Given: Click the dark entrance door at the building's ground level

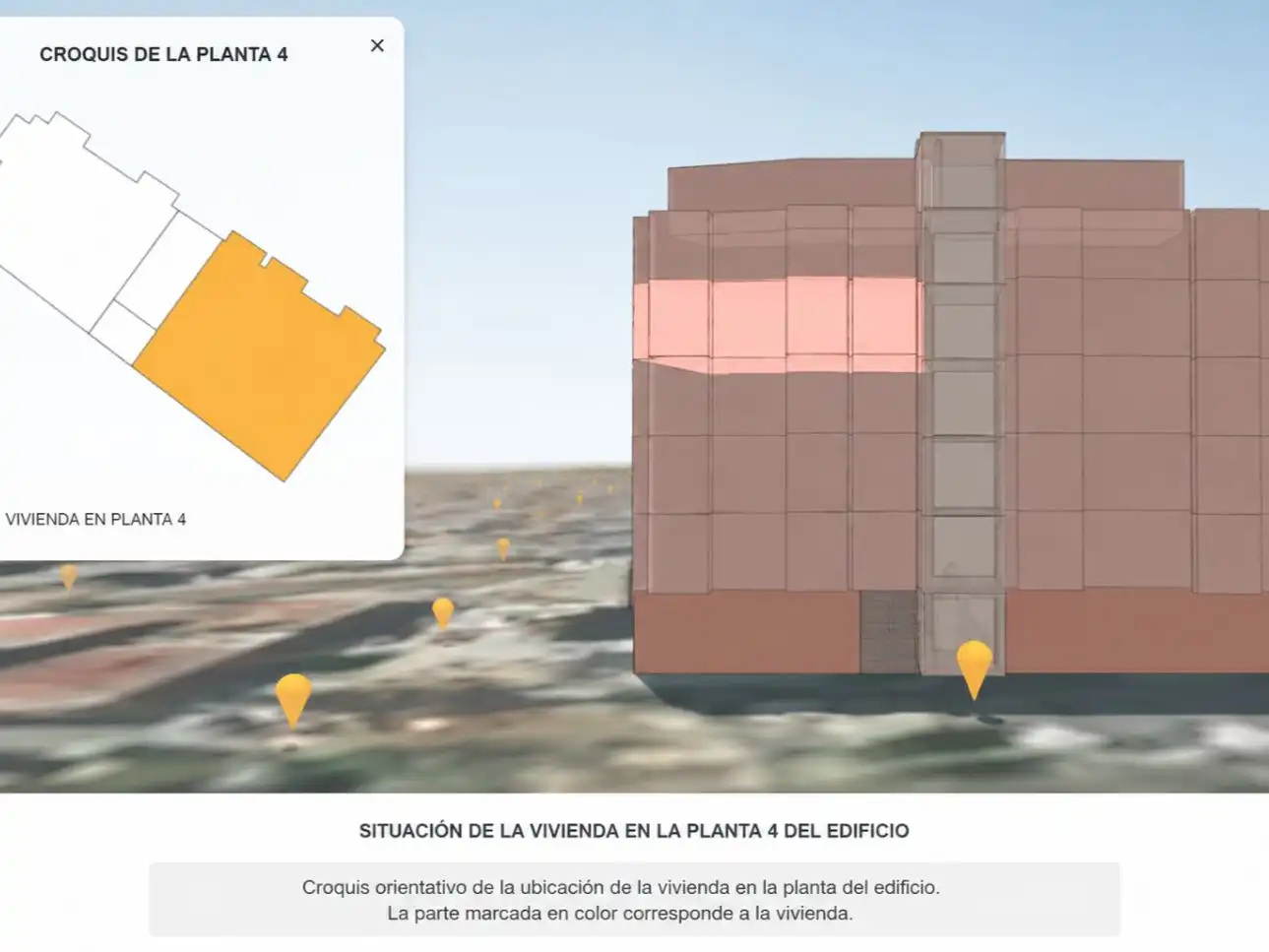Looking at the screenshot, I should [x=889, y=632].
